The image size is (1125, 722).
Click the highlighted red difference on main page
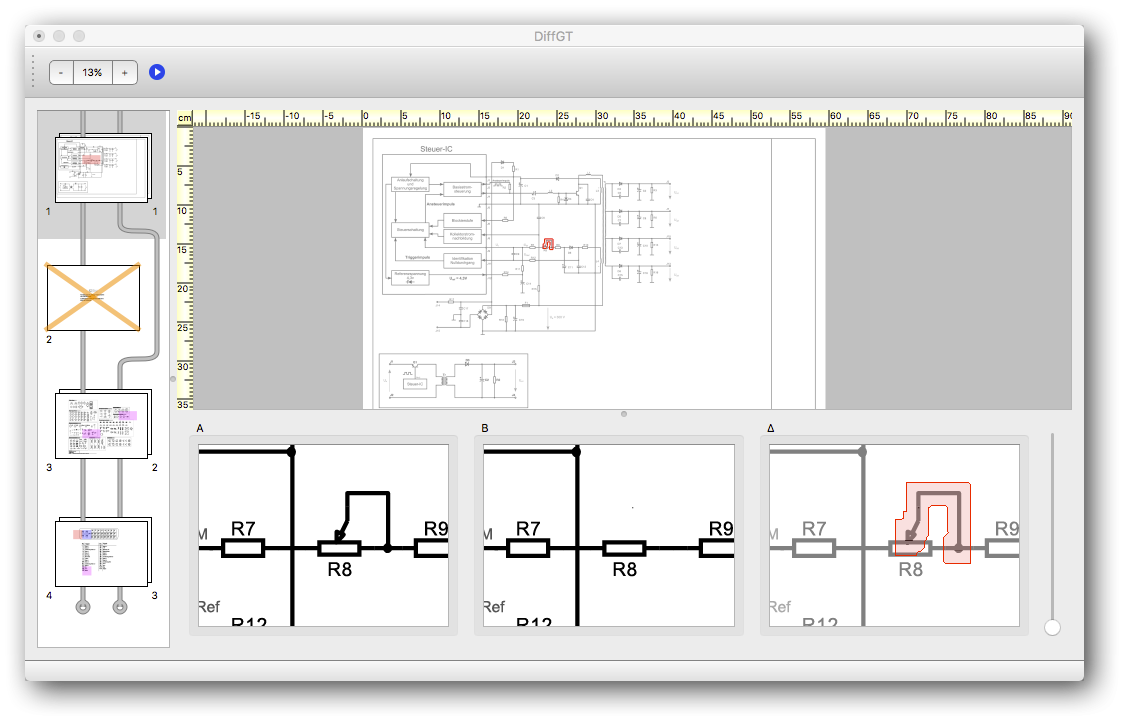coord(548,244)
